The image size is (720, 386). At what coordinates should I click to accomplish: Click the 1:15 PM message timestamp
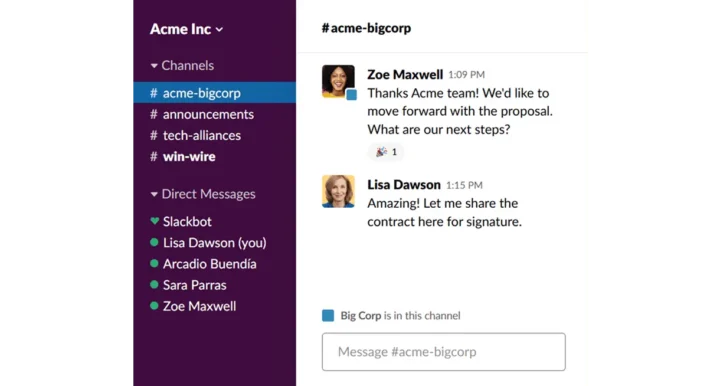click(464, 185)
